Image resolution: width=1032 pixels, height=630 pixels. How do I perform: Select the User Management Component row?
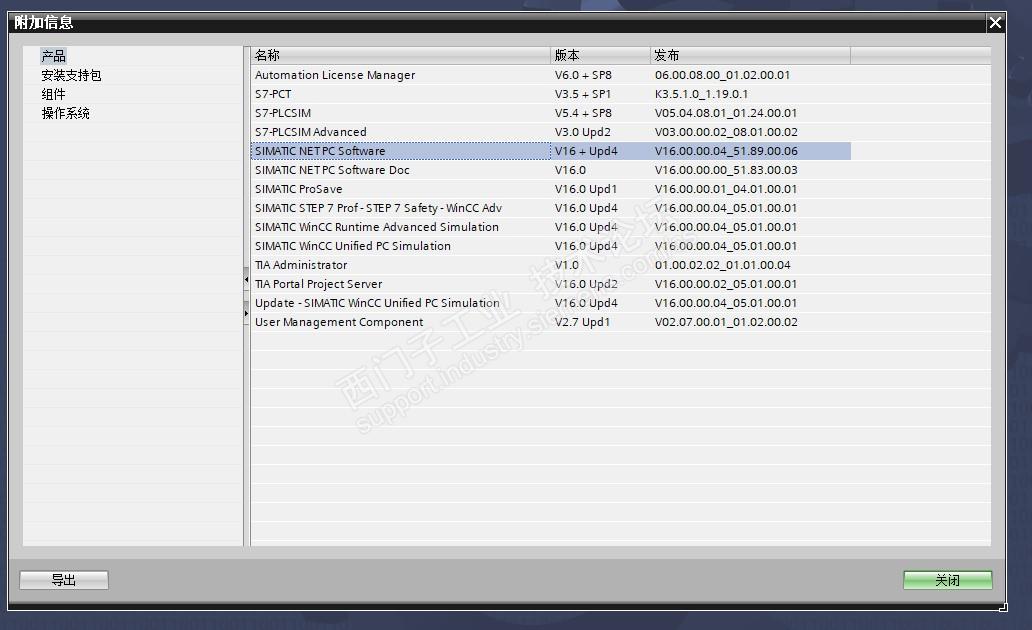click(551, 323)
